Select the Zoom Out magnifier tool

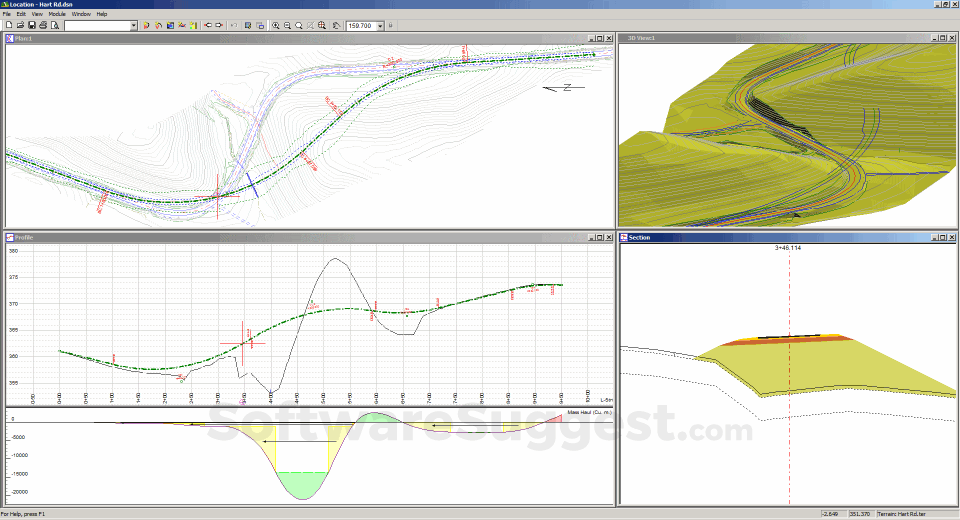tap(287, 25)
